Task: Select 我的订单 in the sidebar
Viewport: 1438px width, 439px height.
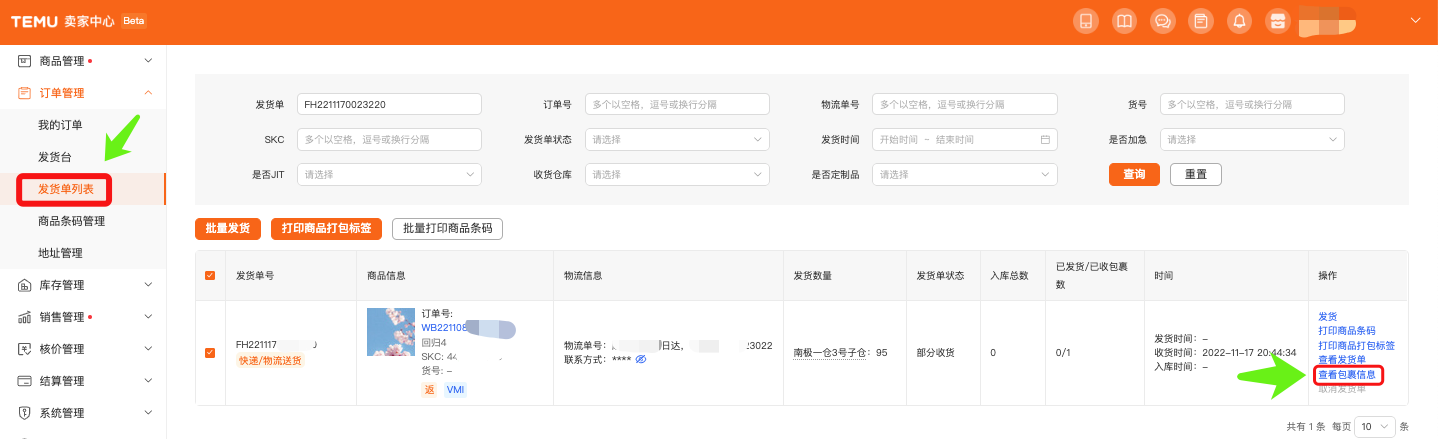Action: (60, 125)
